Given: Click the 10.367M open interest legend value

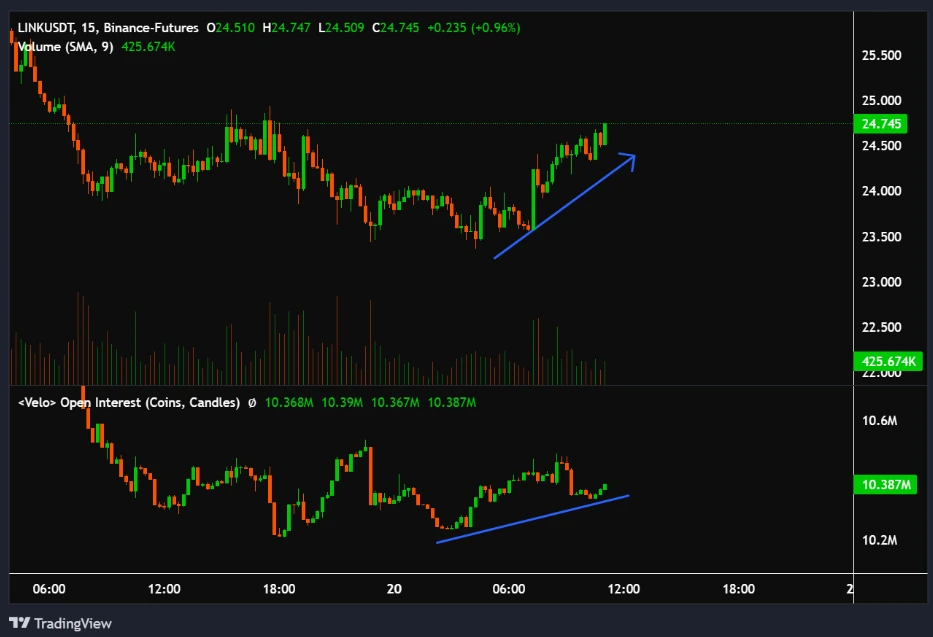Looking at the screenshot, I should coord(395,403).
